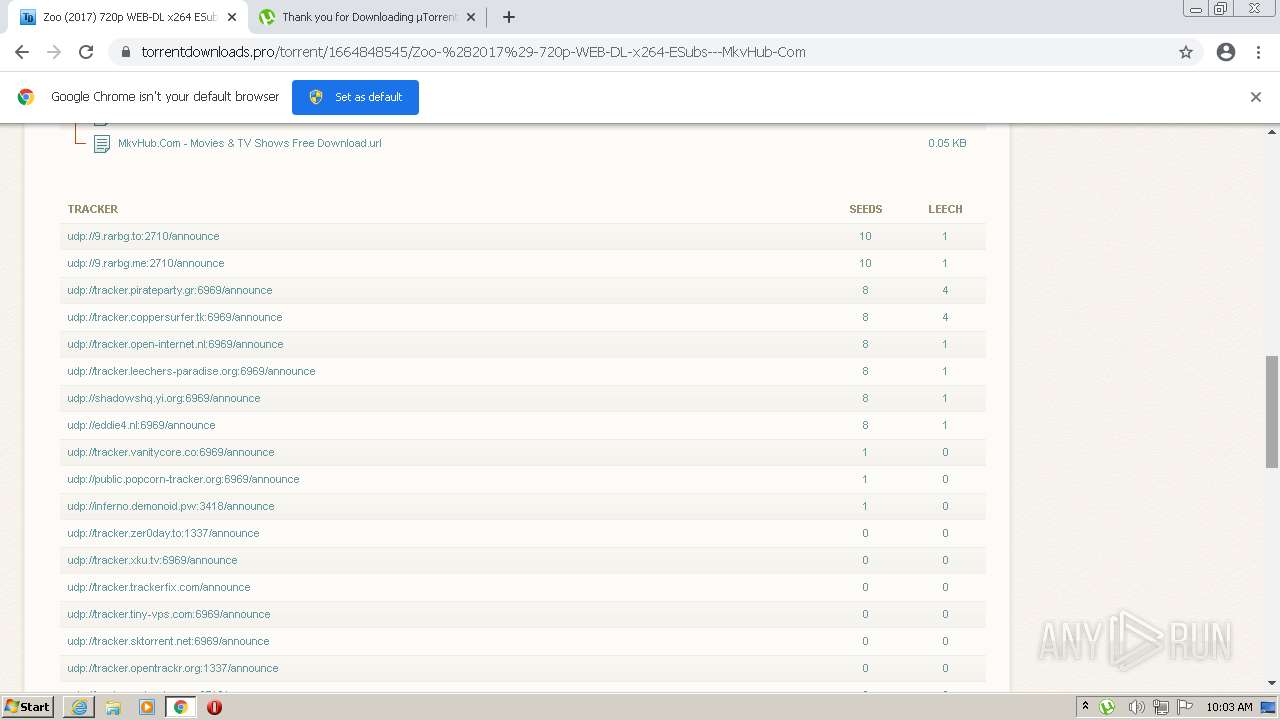Select inferno.demonoid.pw tracker row

point(523,506)
